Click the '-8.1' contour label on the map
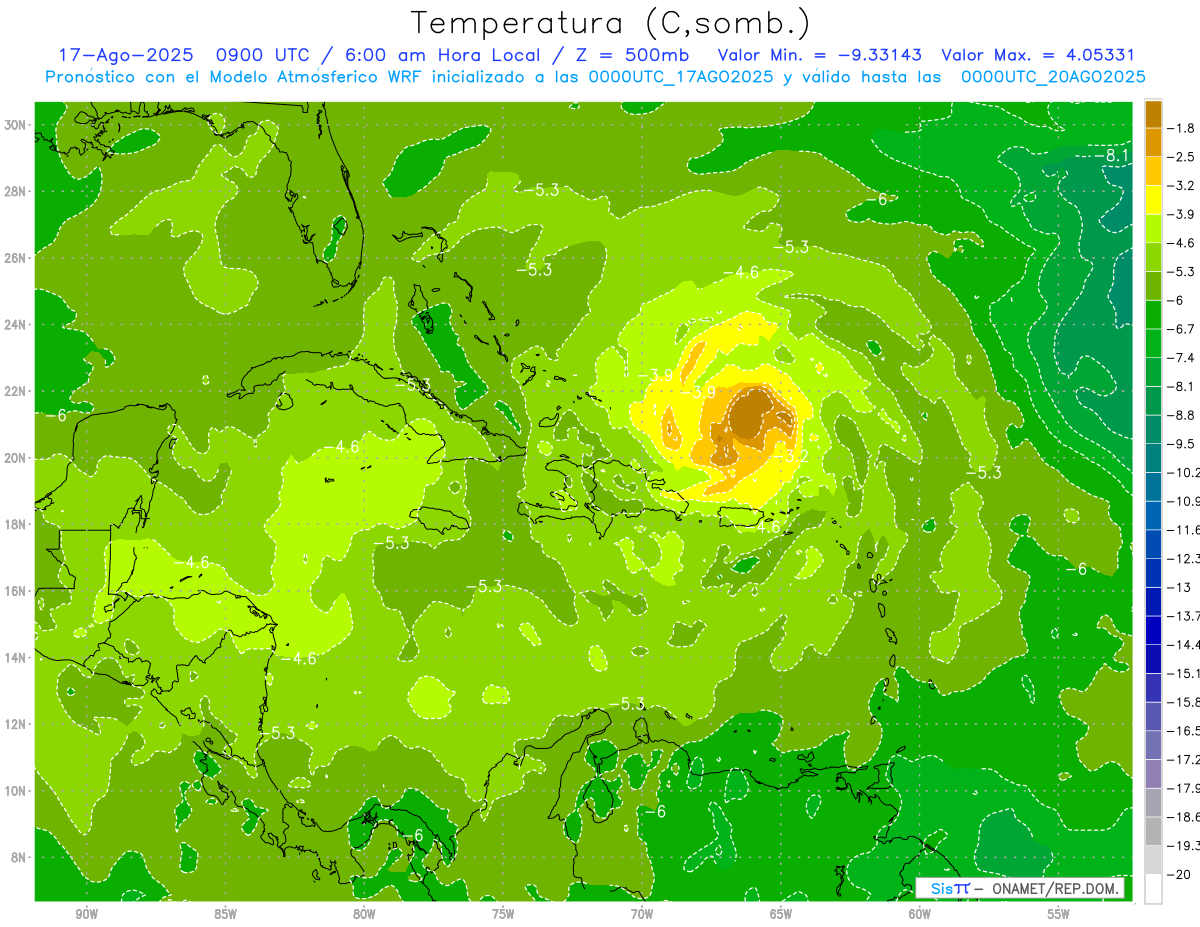Image resolution: width=1200 pixels, height=927 pixels. click(x=1110, y=156)
